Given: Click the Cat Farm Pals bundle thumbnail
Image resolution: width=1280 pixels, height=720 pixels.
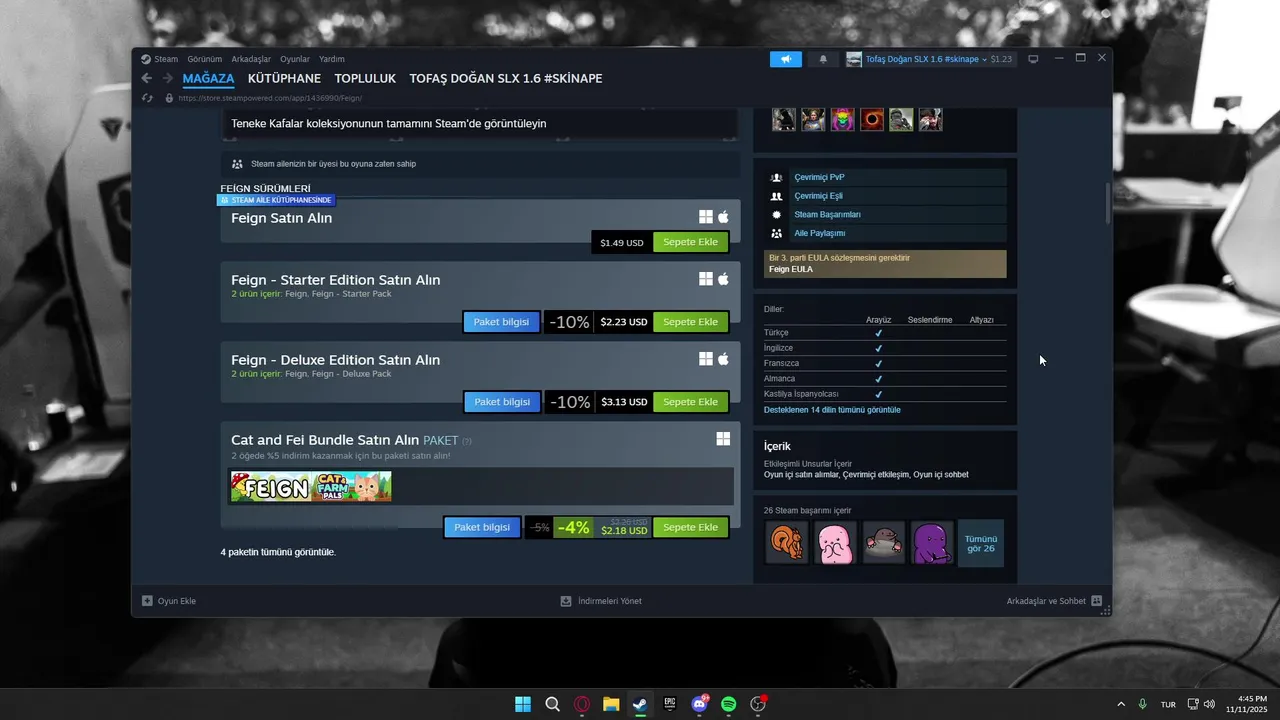Looking at the screenshot, I should click(x=352, y=486).
